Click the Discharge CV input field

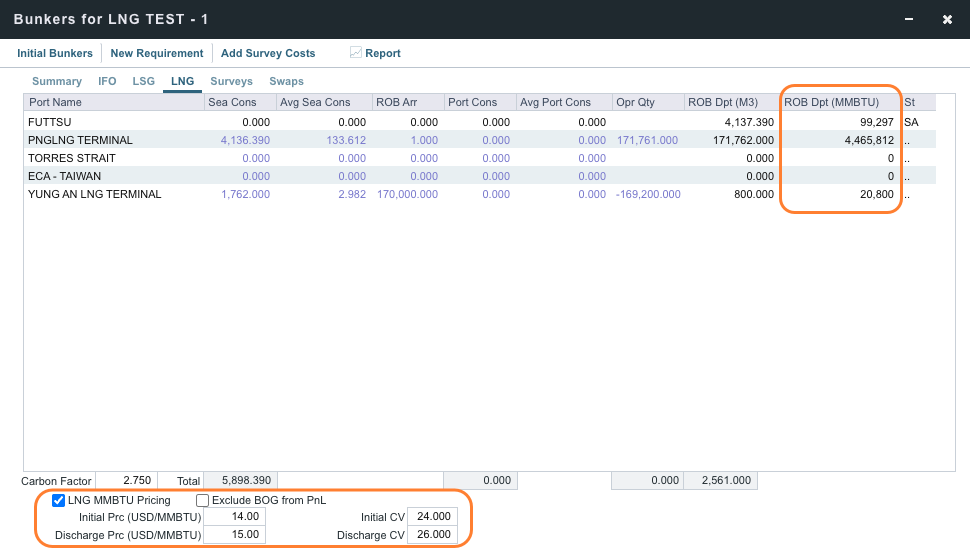(x=432, y=535)
